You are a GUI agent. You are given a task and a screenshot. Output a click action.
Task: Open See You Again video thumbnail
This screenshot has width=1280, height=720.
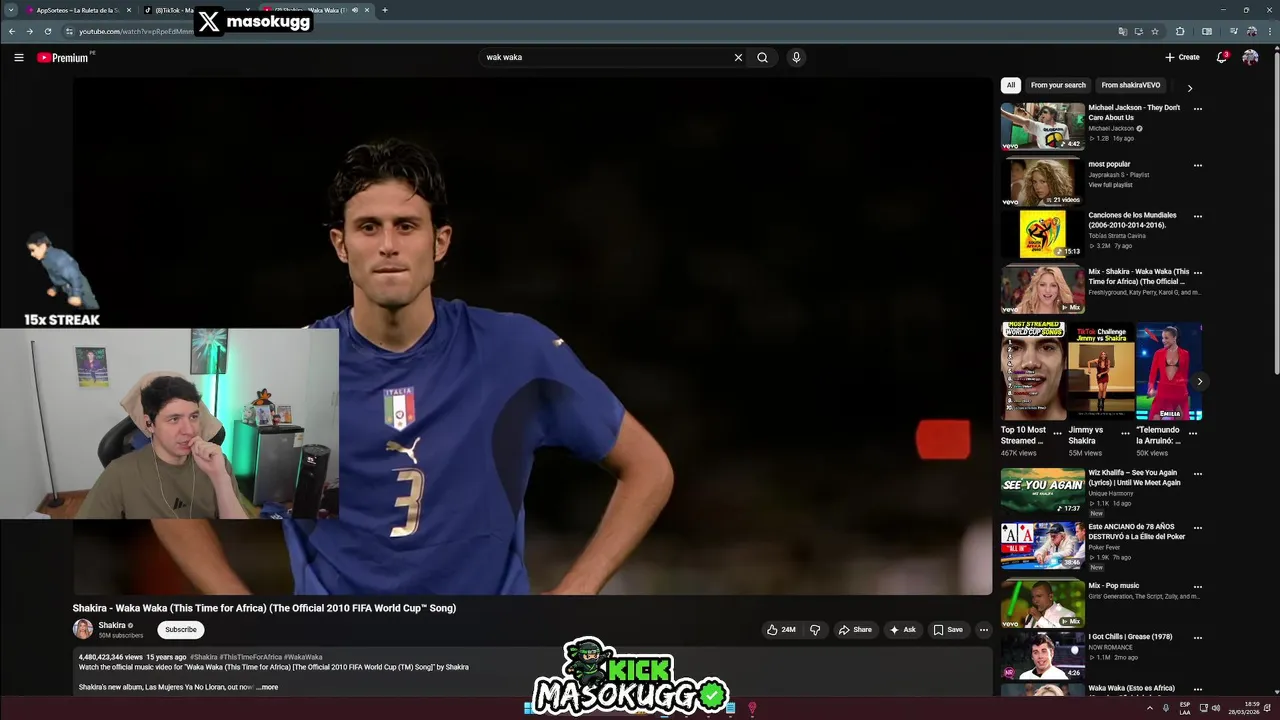click(x=1043, y=491)
